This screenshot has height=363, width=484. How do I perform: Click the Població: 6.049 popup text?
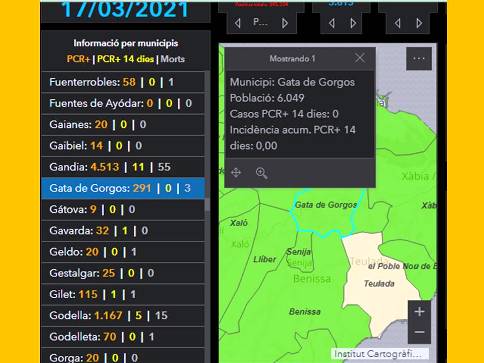pos(267,98)
